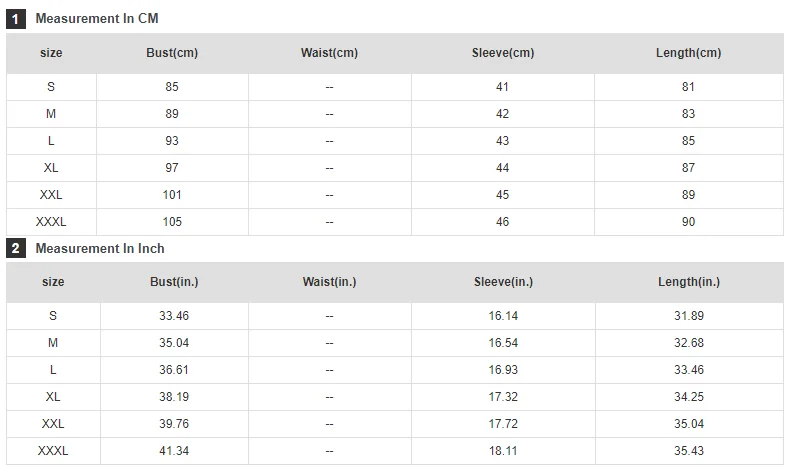
Task: Click the Sleeve(cm) column header
Action: (x=503, y=53)
